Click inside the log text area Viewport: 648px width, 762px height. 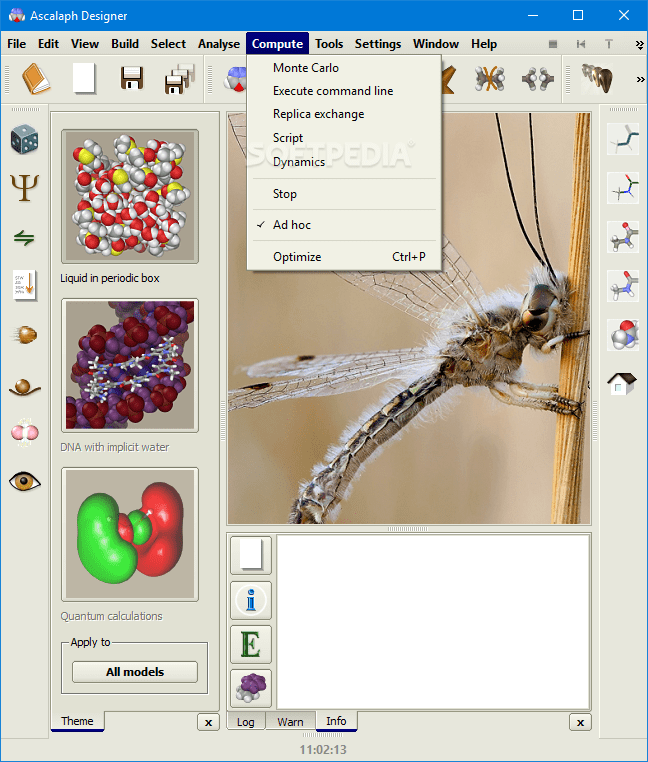coord(433,622)
